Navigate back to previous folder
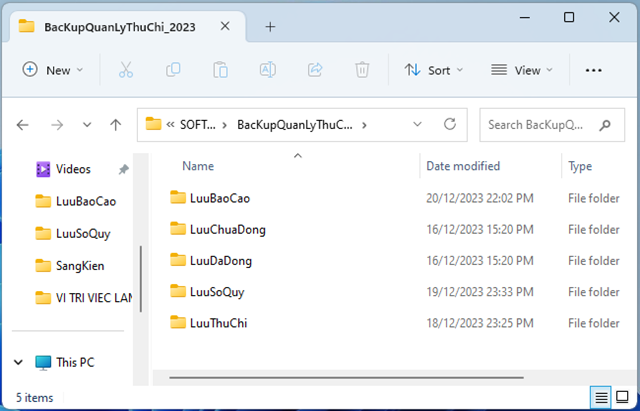Screen dimensions: 640x411 pyautogui.click(x=23, y=125)
